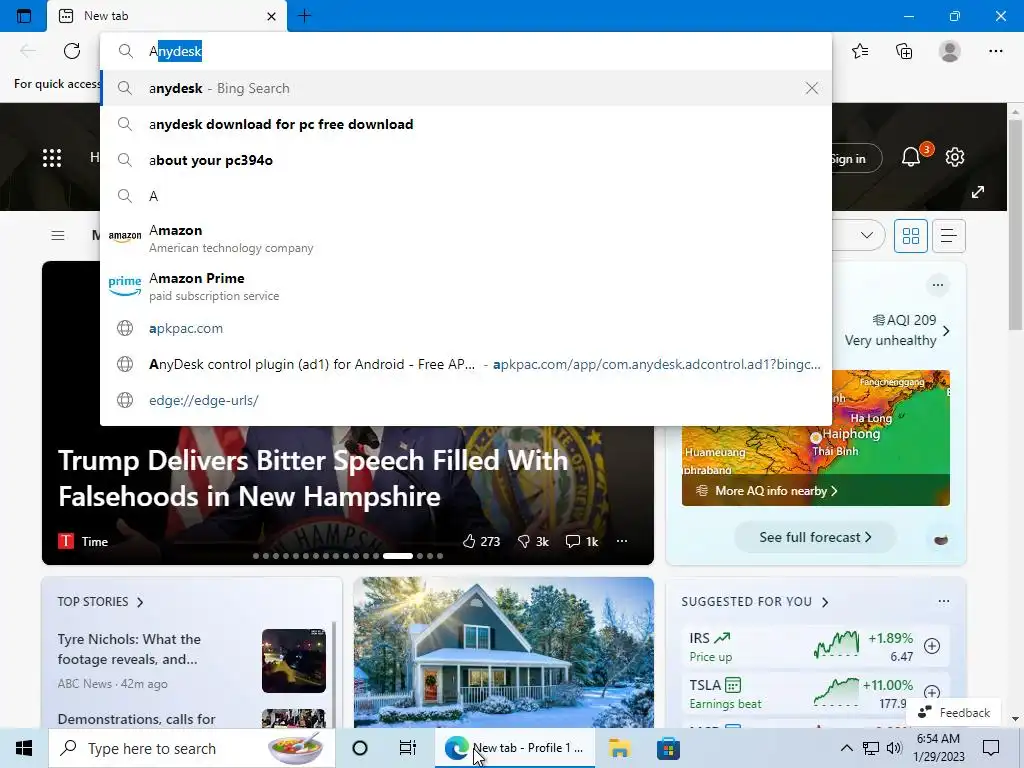Open comments on the Trump article
Image resolution: width=1024 pixels, height=768 pixels.
point(582,541)
